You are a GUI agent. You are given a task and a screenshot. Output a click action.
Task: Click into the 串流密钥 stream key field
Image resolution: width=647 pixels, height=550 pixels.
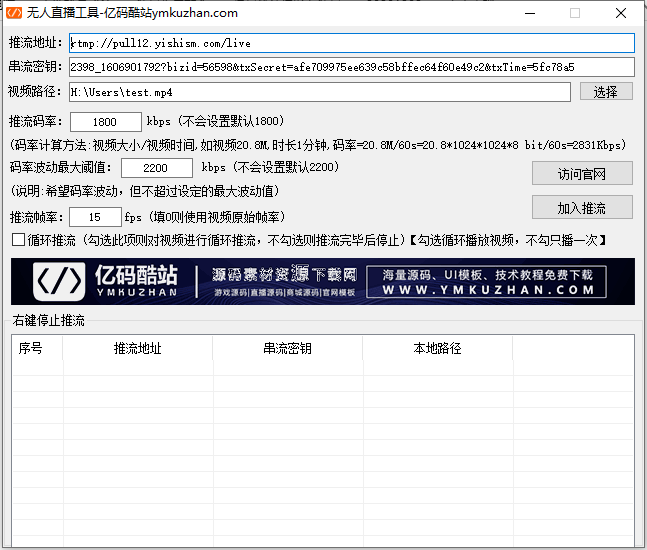point(352,67)
